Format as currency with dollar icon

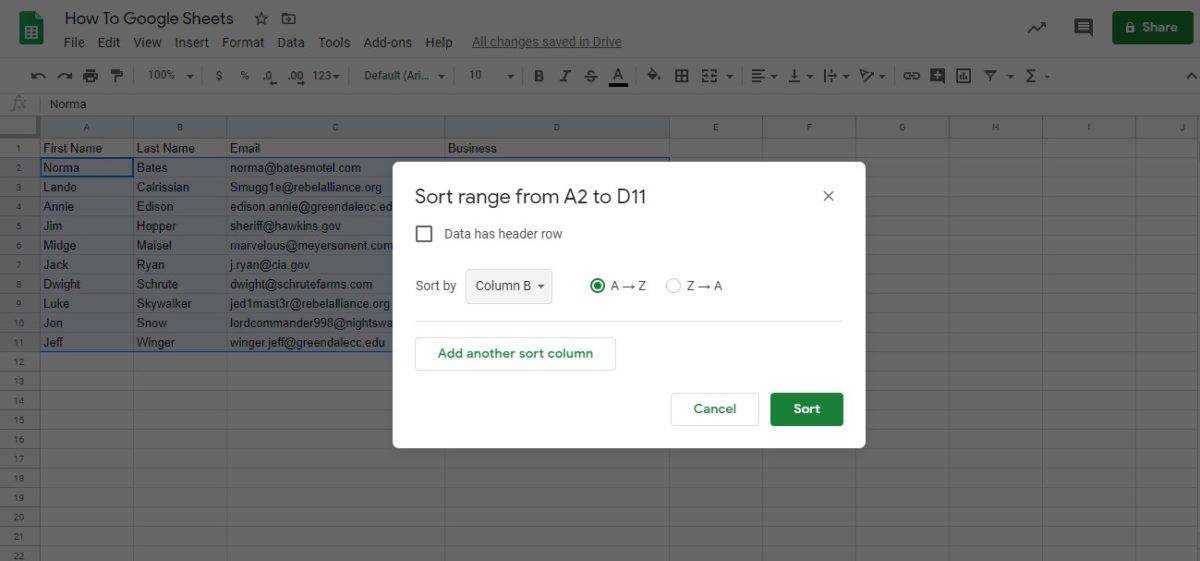[219, 76]
